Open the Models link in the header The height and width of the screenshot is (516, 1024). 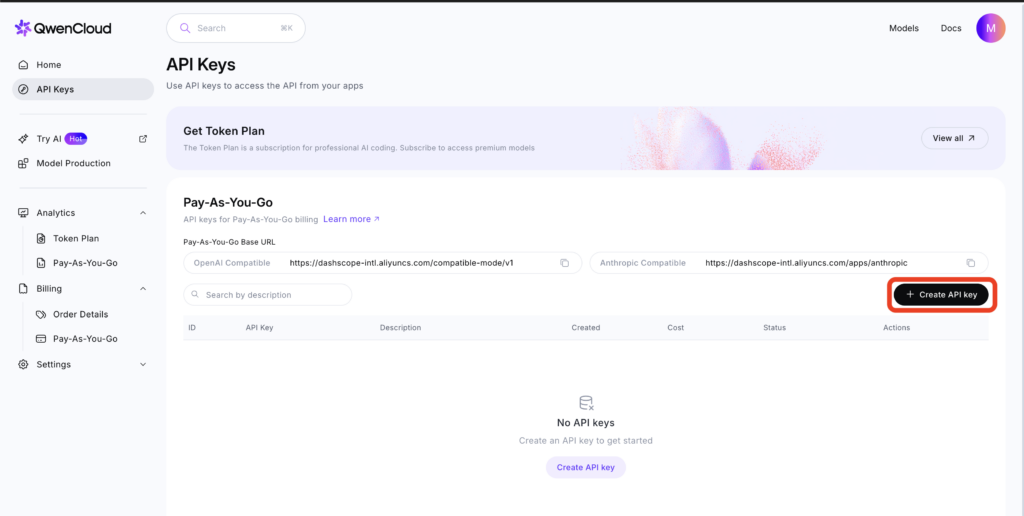[904, 28]
